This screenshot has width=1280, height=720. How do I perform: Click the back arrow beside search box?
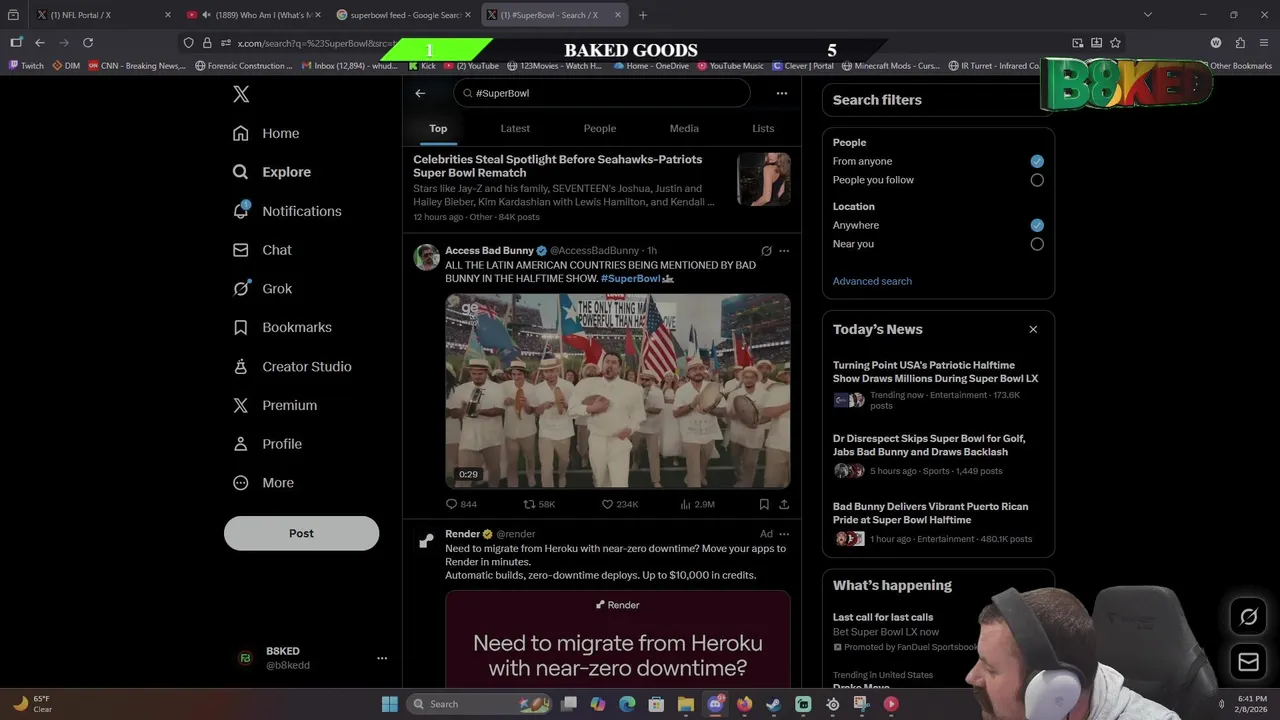coord(420,93)
